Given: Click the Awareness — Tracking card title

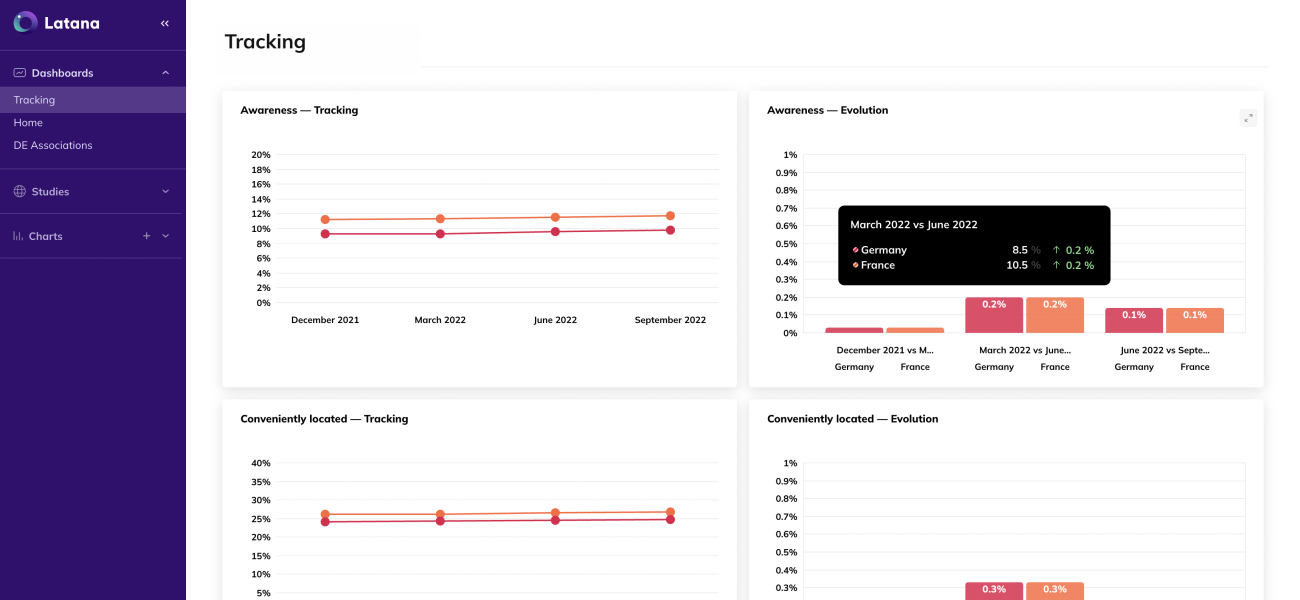Looking at the screenshot, I should [x=299, y=110].
